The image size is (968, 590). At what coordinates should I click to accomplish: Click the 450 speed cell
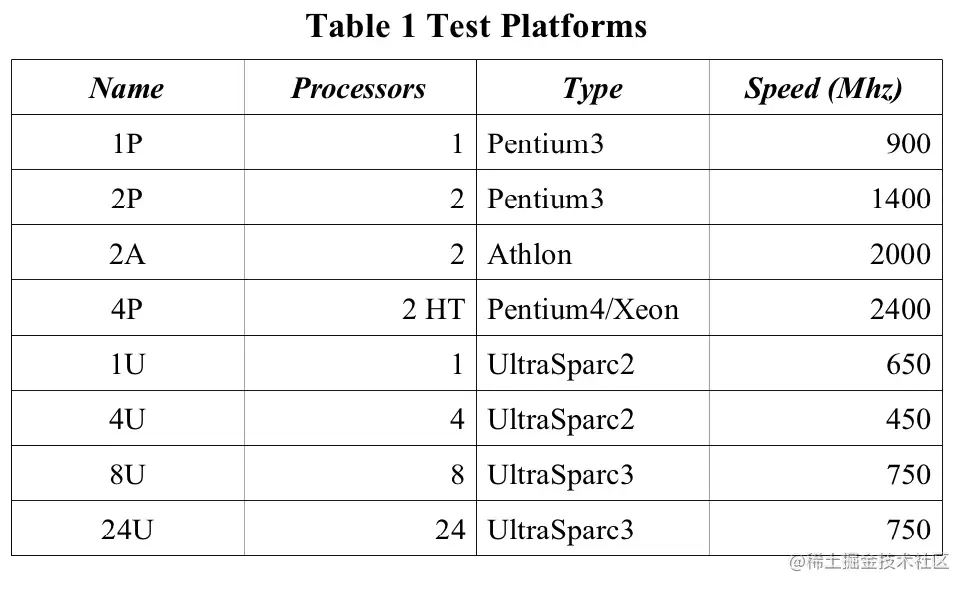(x=907, y=419)
